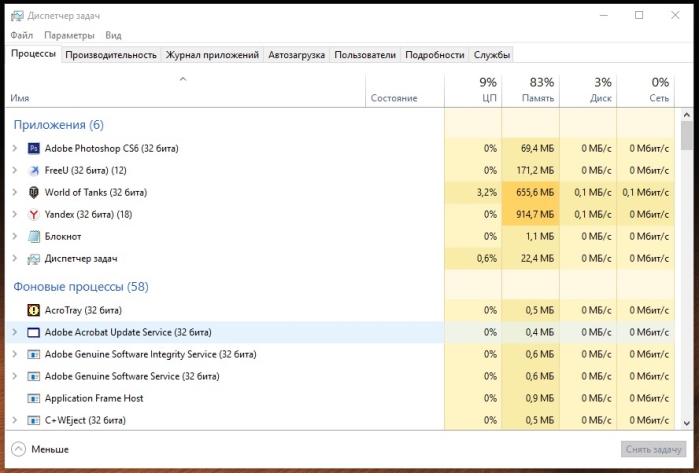Click the Yandex browser icon
The image size is (699, 473).
click(33, 214)
